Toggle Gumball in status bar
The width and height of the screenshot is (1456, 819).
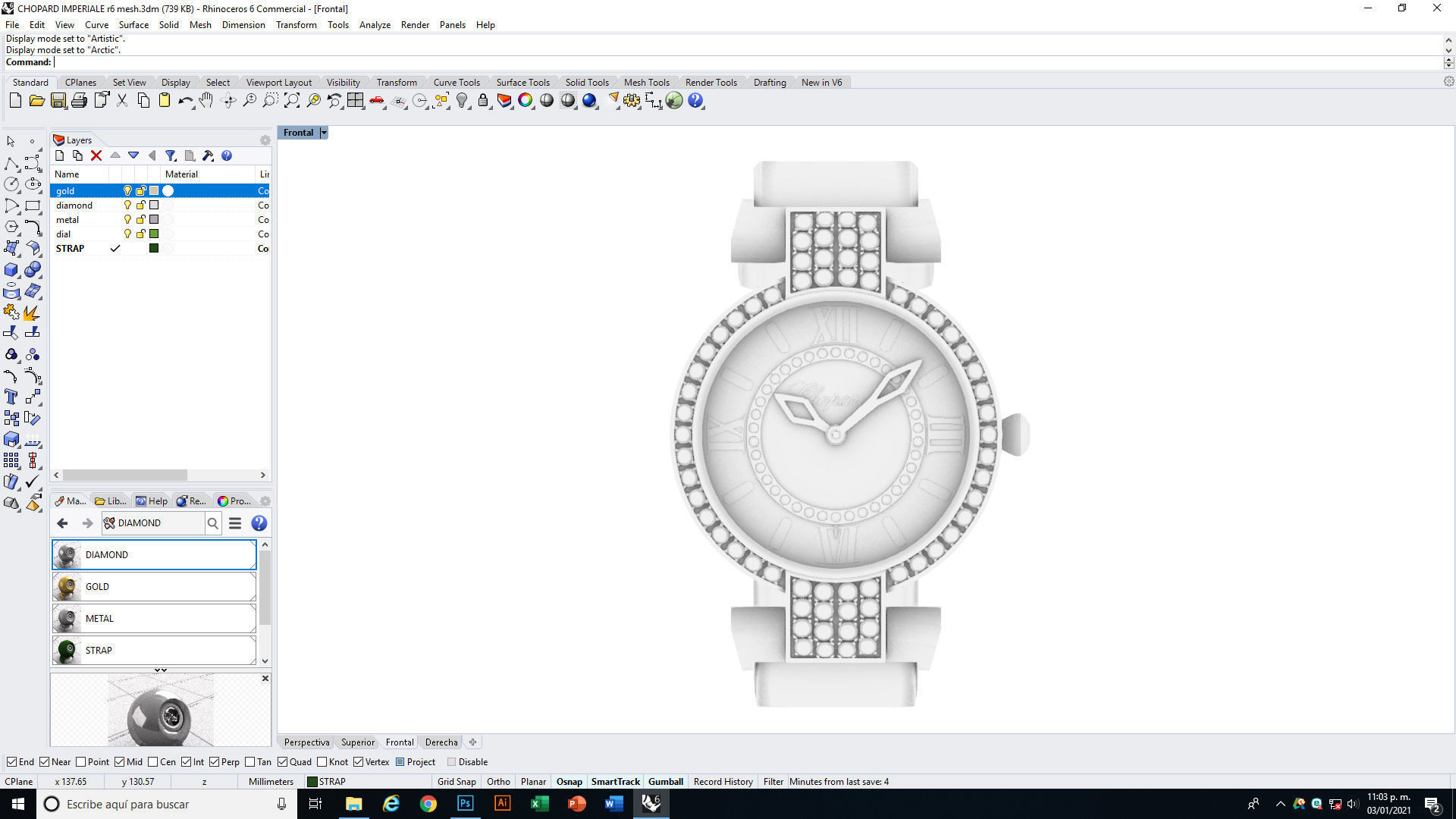[666, 782]
